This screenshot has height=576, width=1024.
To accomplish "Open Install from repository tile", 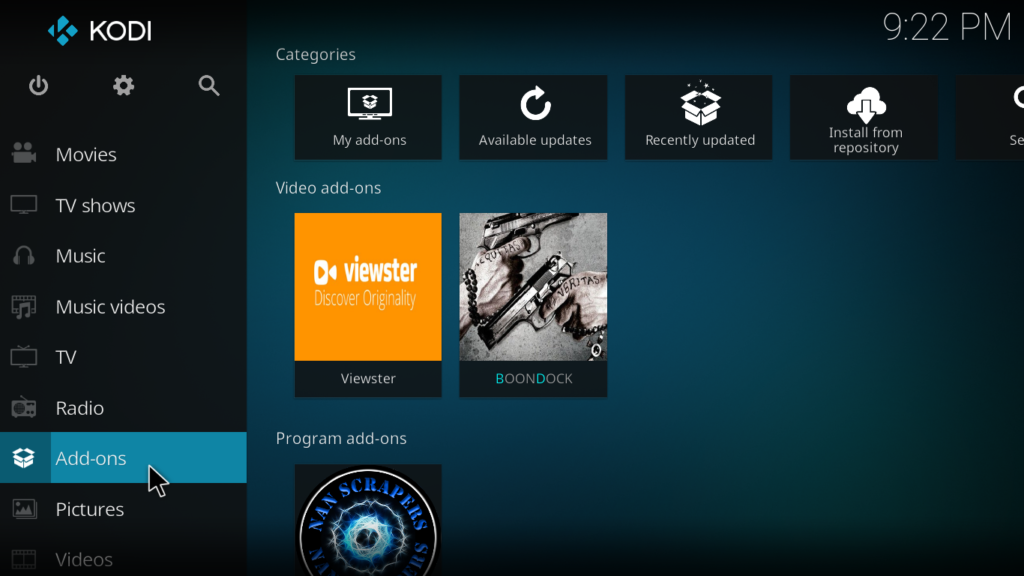I will click(x=864, y=118).
